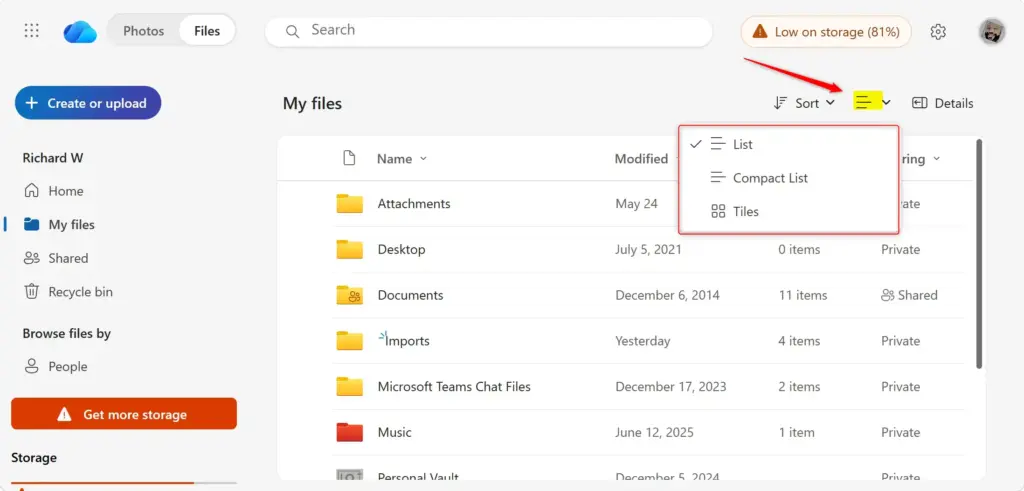Viewport: 1024px width, 491px height.
Task: Expand the view options dropdown chevron
Action: coord(886,103)
